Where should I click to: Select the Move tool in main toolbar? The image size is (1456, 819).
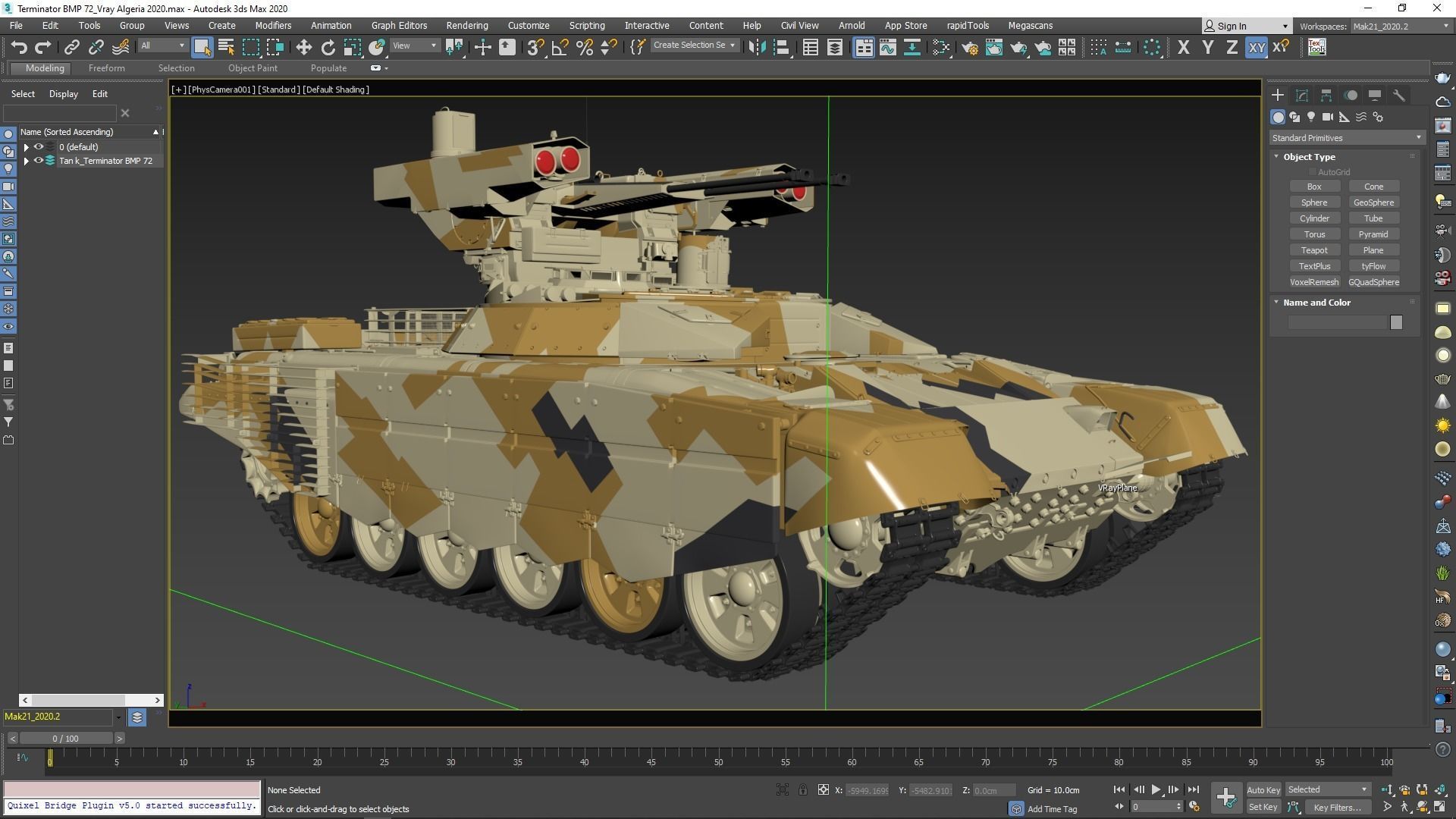click(x=303, y=48)
